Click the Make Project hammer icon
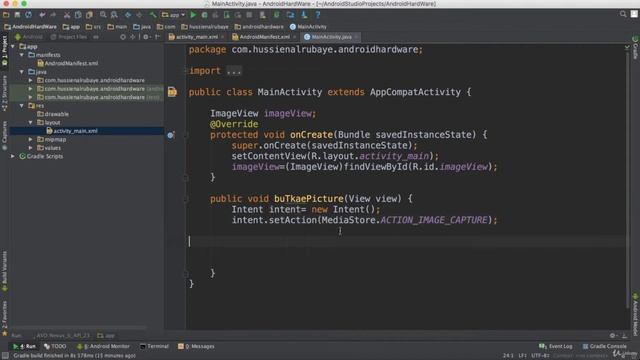The width and height of the screenshot is (640, 360). point(153,15)
